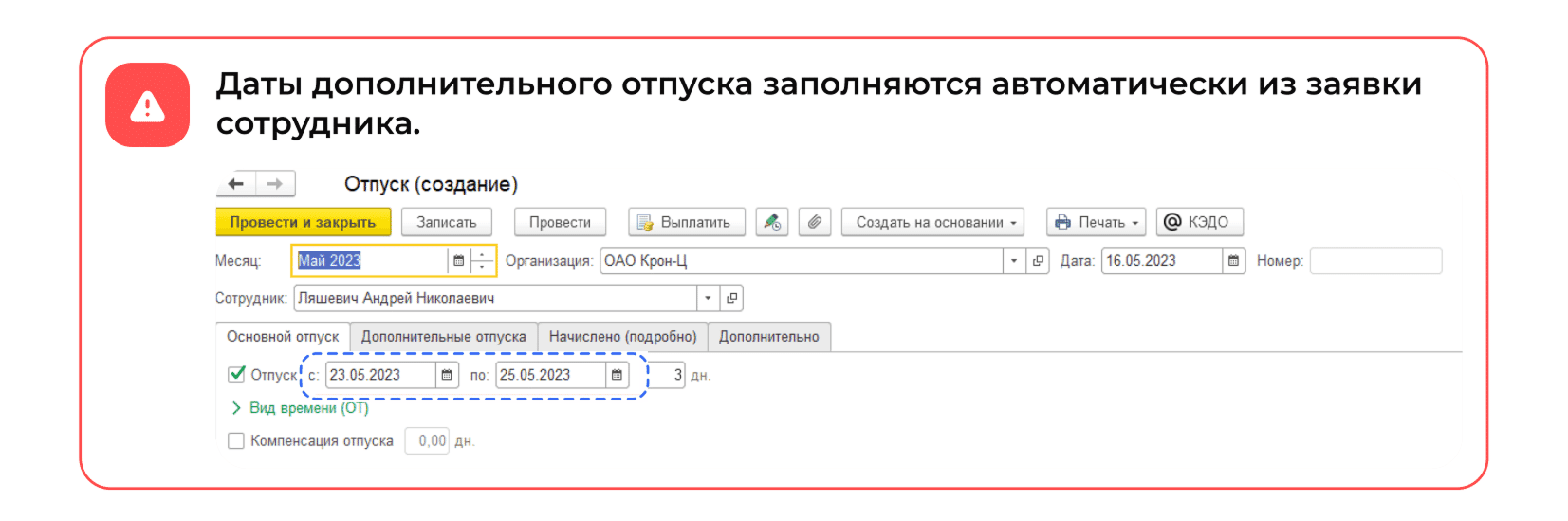Open the Сотрудник record link icon
Image resolution: width=1568 pixels, height=521 pixels.
[x=731, y=298]
